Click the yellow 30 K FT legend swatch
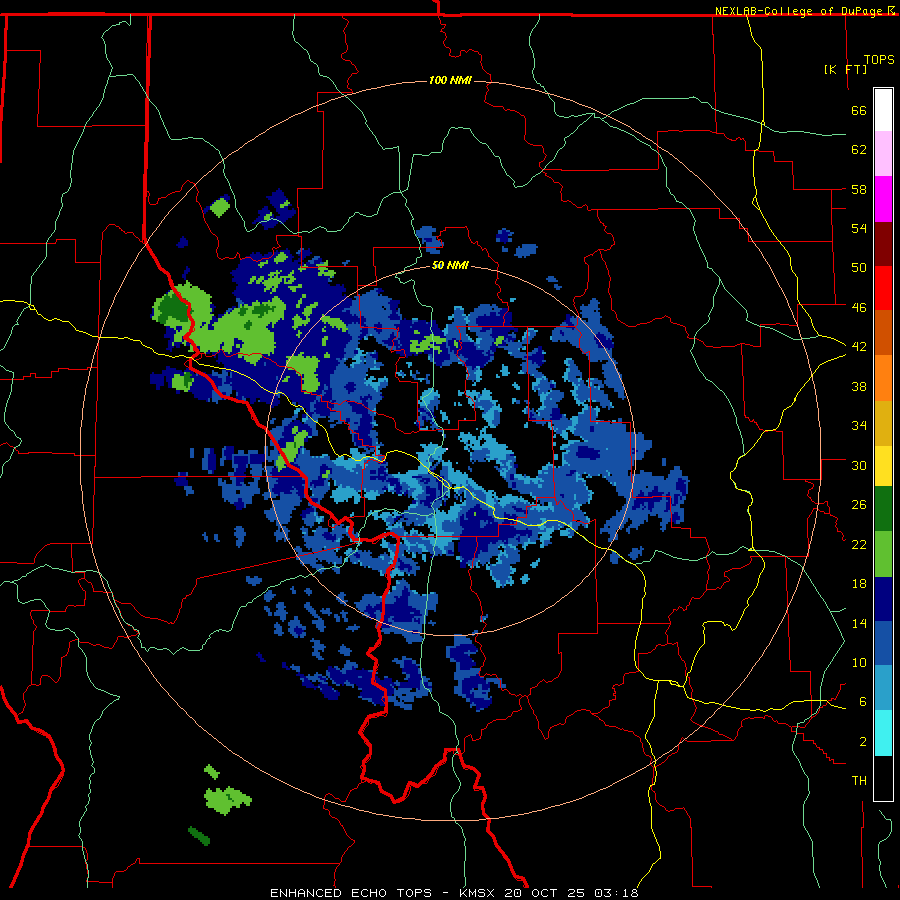This screenshot has height=900, width=900. pyautogui.click(x=883, y=466)
